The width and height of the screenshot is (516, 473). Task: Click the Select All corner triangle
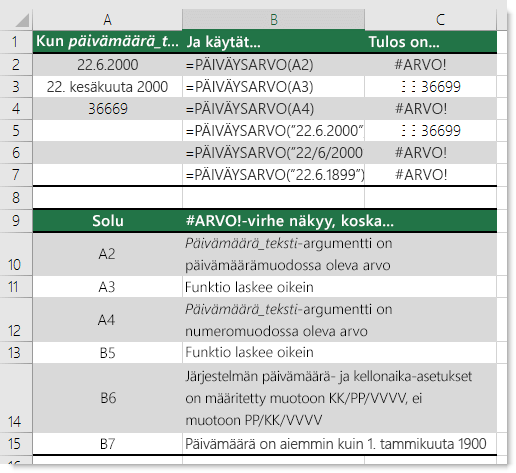click(x=23, y=20)
